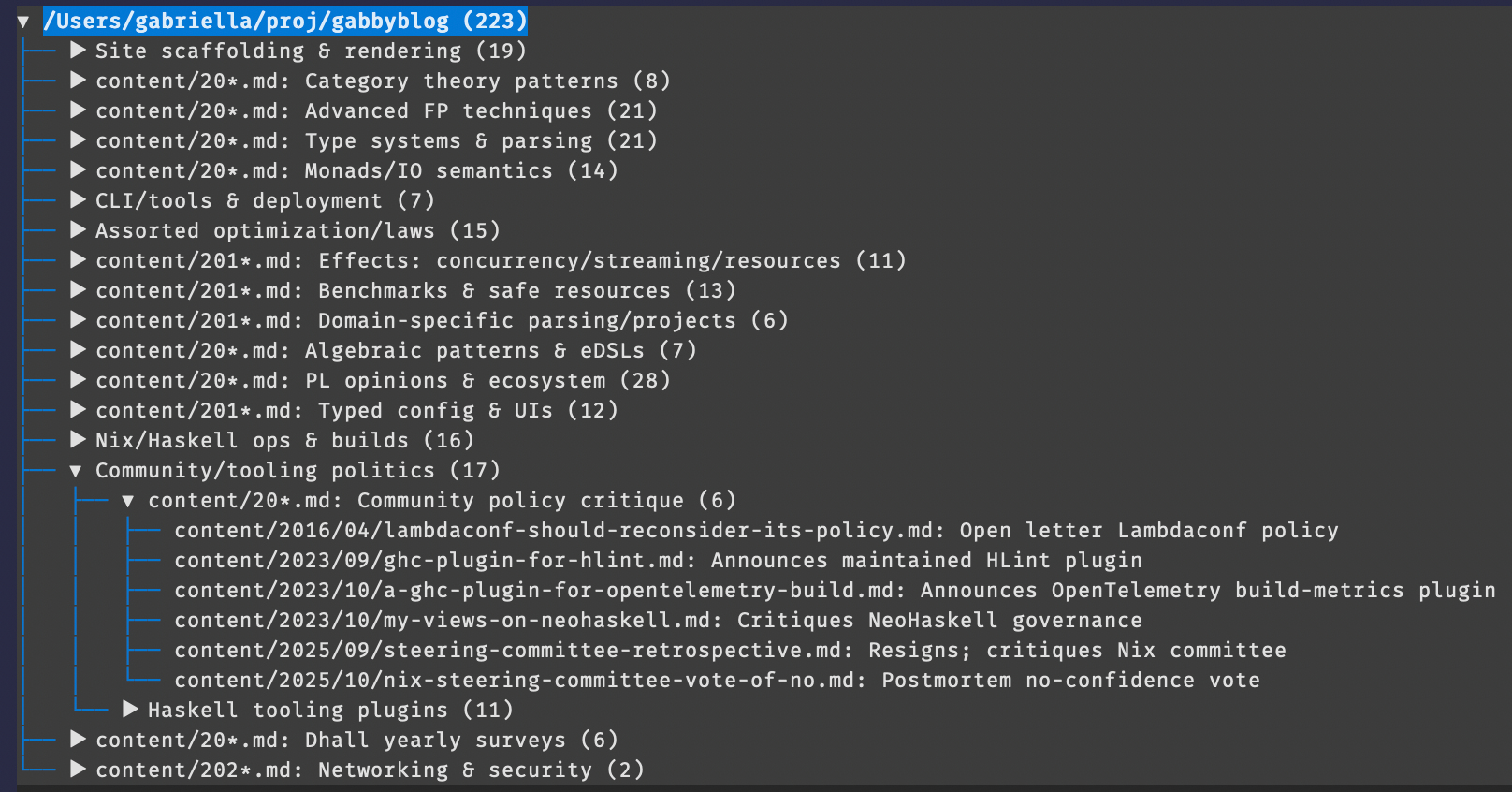Expand Site scaffolding & rendering group
This screenshot has width=1512, height=792.
pos(79,51)
